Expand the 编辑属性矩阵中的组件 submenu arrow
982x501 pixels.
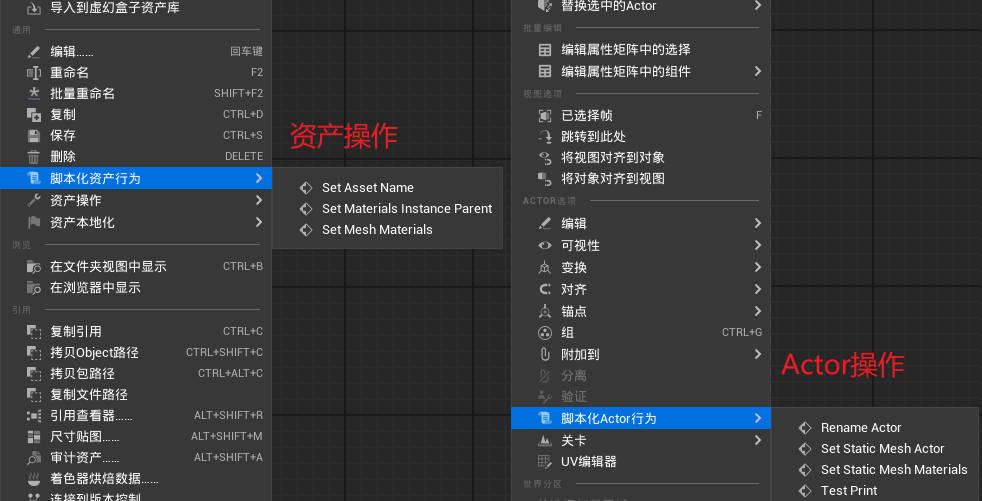757,71
